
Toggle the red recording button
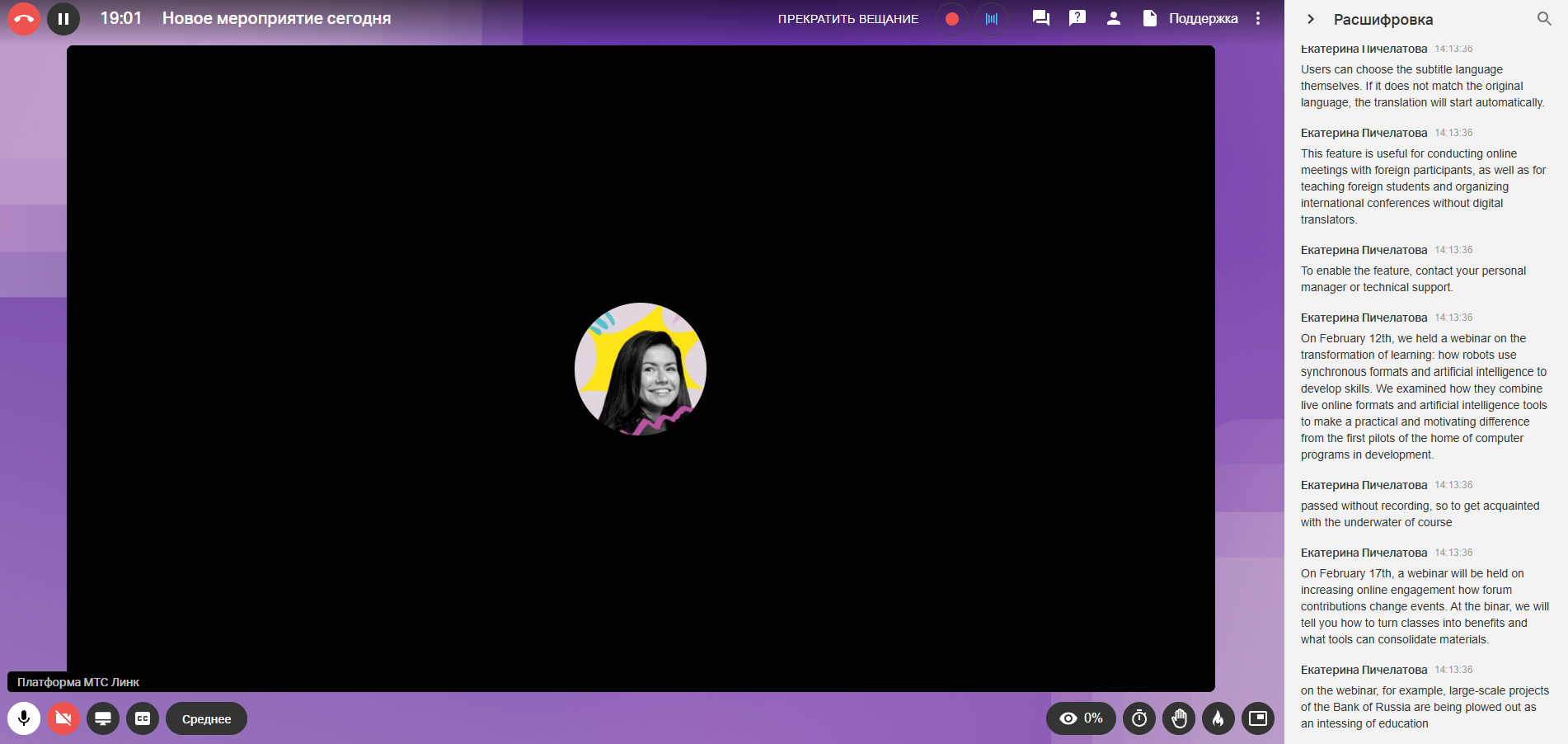point(951,19)
